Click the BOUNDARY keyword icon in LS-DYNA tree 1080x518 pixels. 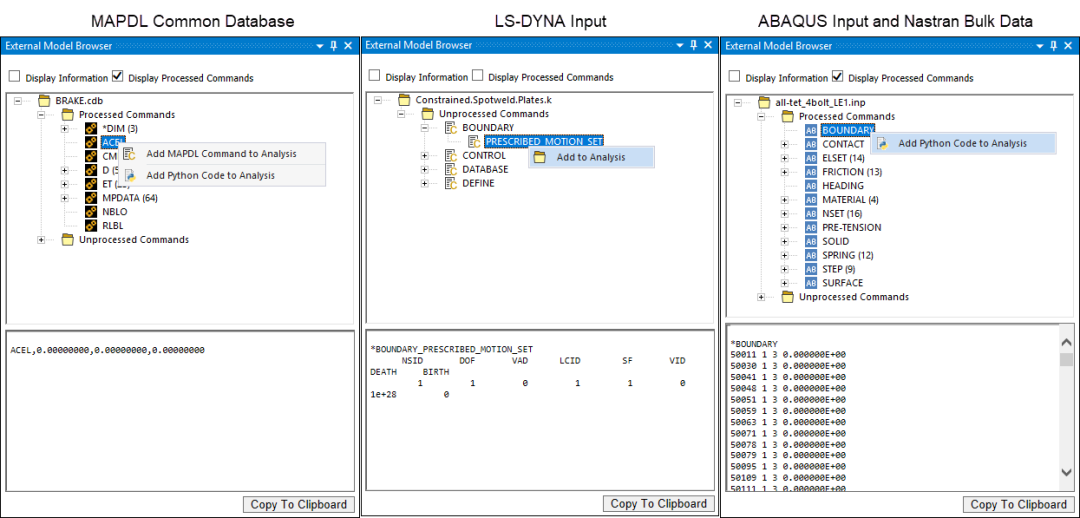(451, 128)
